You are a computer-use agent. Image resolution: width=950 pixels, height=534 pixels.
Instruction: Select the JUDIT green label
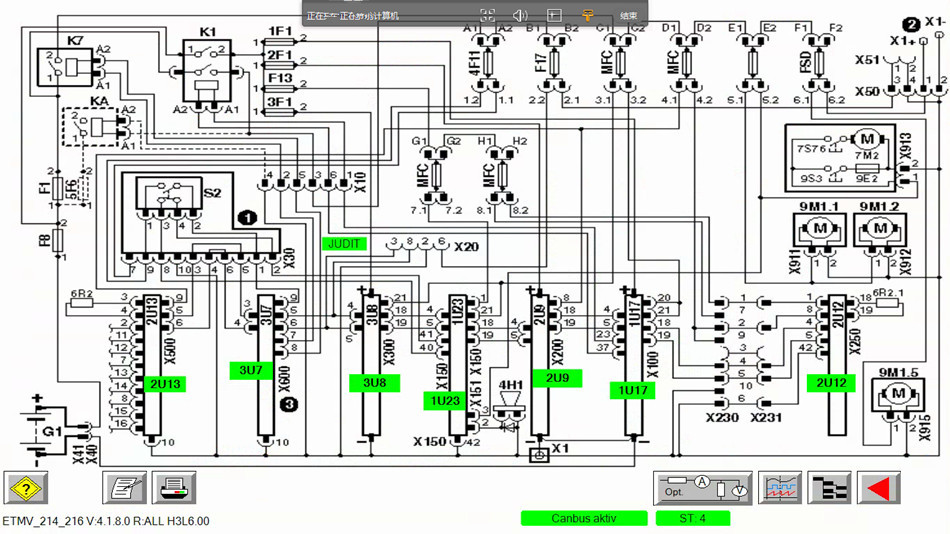click(344, 243)
